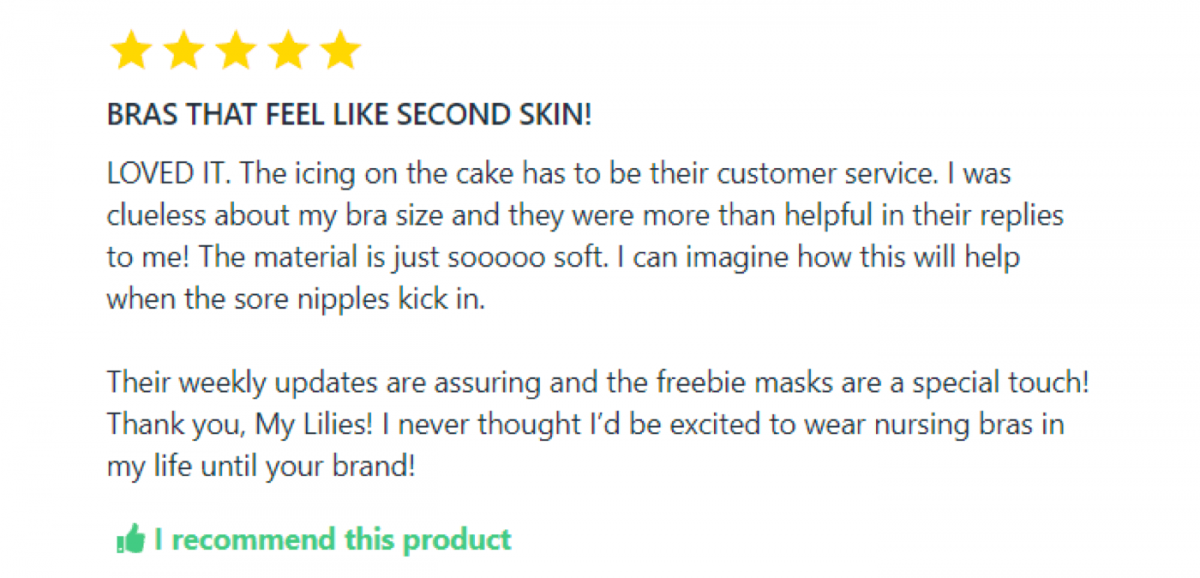This screenshot has height=578, width=1200.
Task: Click the second yellow rating star
Action: click(182, 49)
